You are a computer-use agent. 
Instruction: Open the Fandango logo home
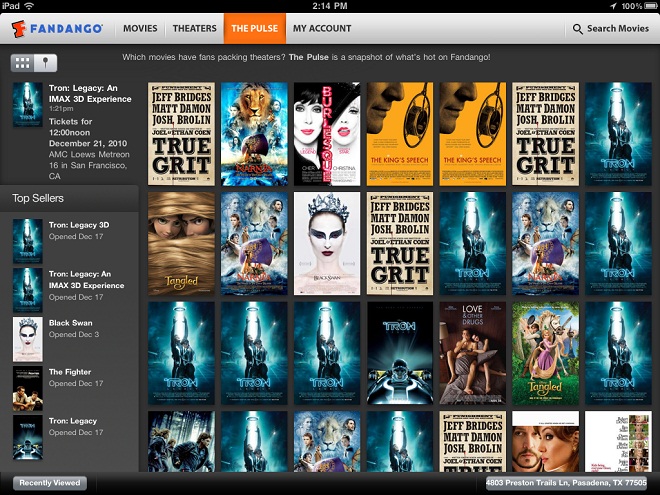click(x=57, y=29)
